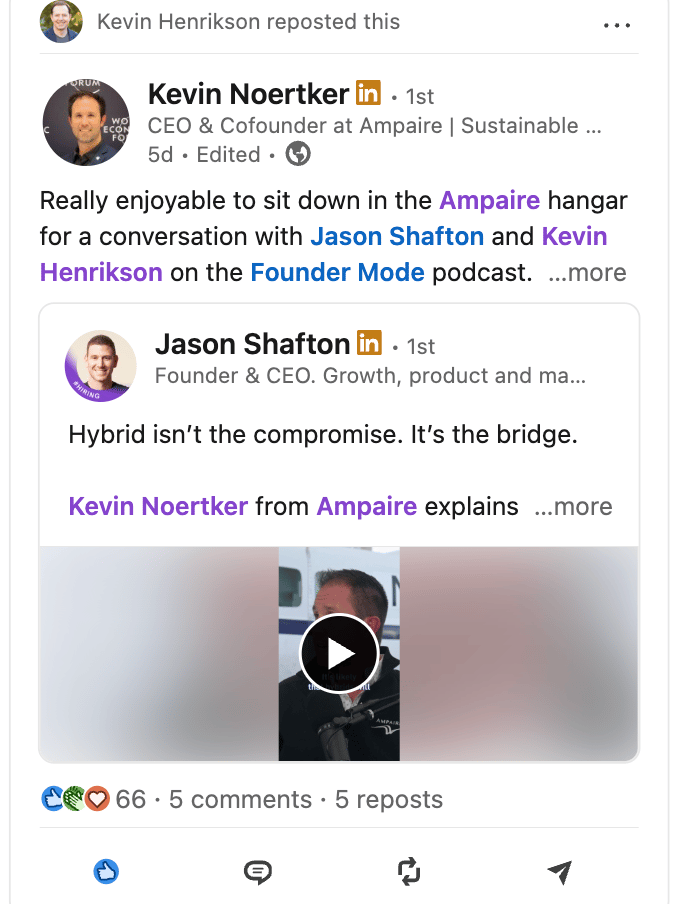The width and height of the screenshot is (678, 904).
Task: Click Kevin Henrikson's small reposter avatar
Action: [61, 22]
